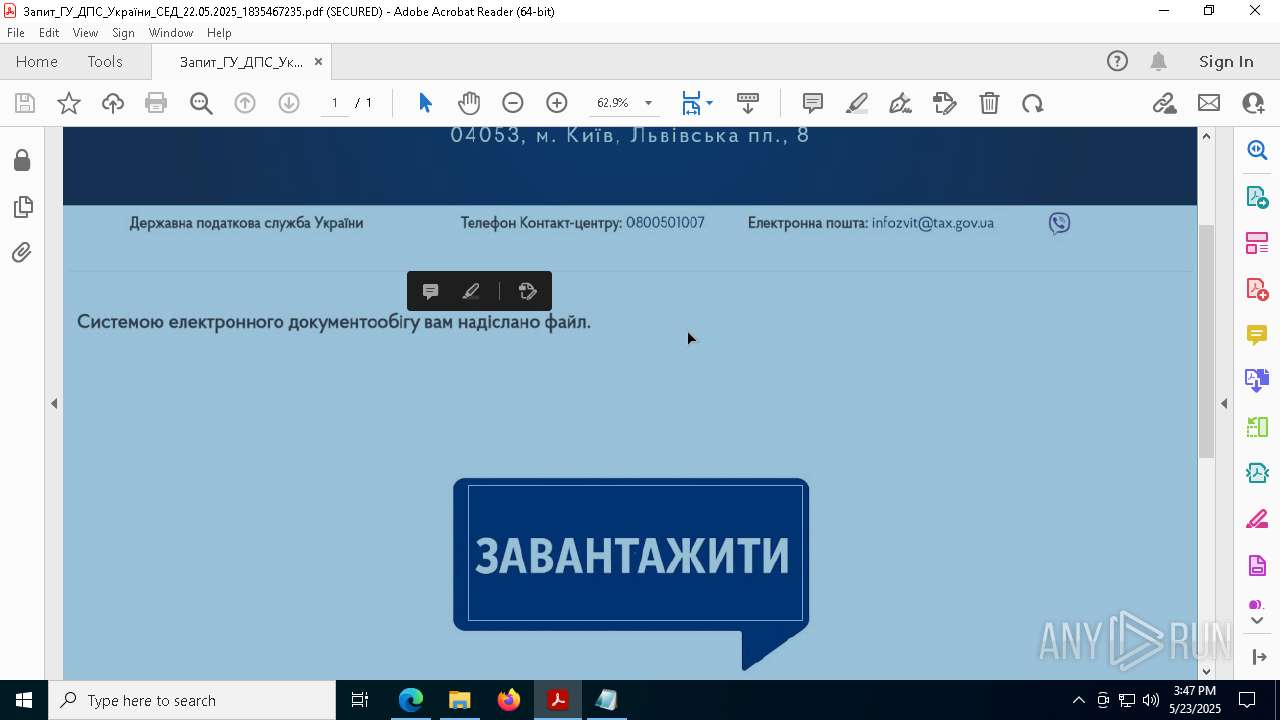Click the share link icon
This screenshot has width=1280, height=720.
1165,103
